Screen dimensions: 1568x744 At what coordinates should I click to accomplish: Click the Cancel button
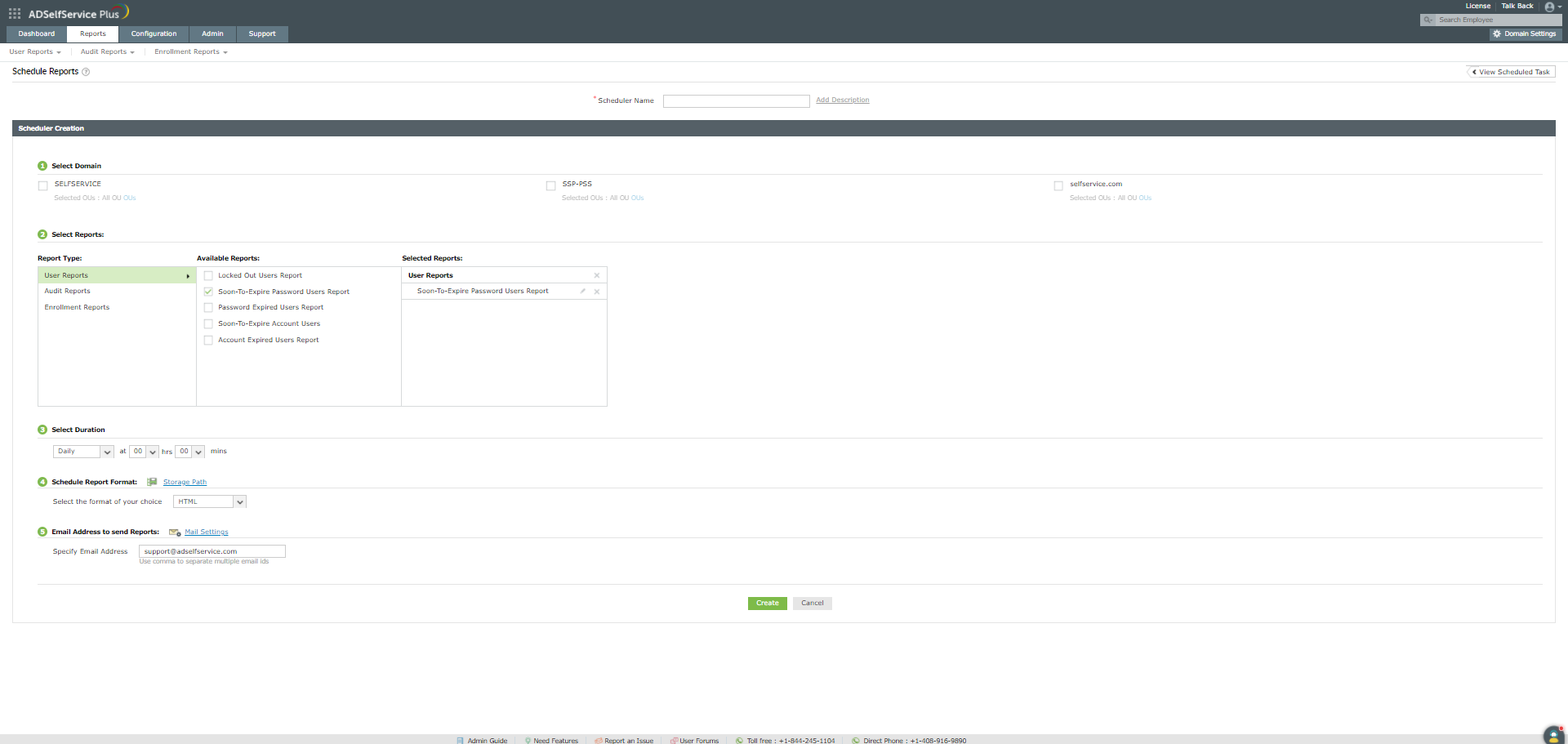click(x=813, y=604)
